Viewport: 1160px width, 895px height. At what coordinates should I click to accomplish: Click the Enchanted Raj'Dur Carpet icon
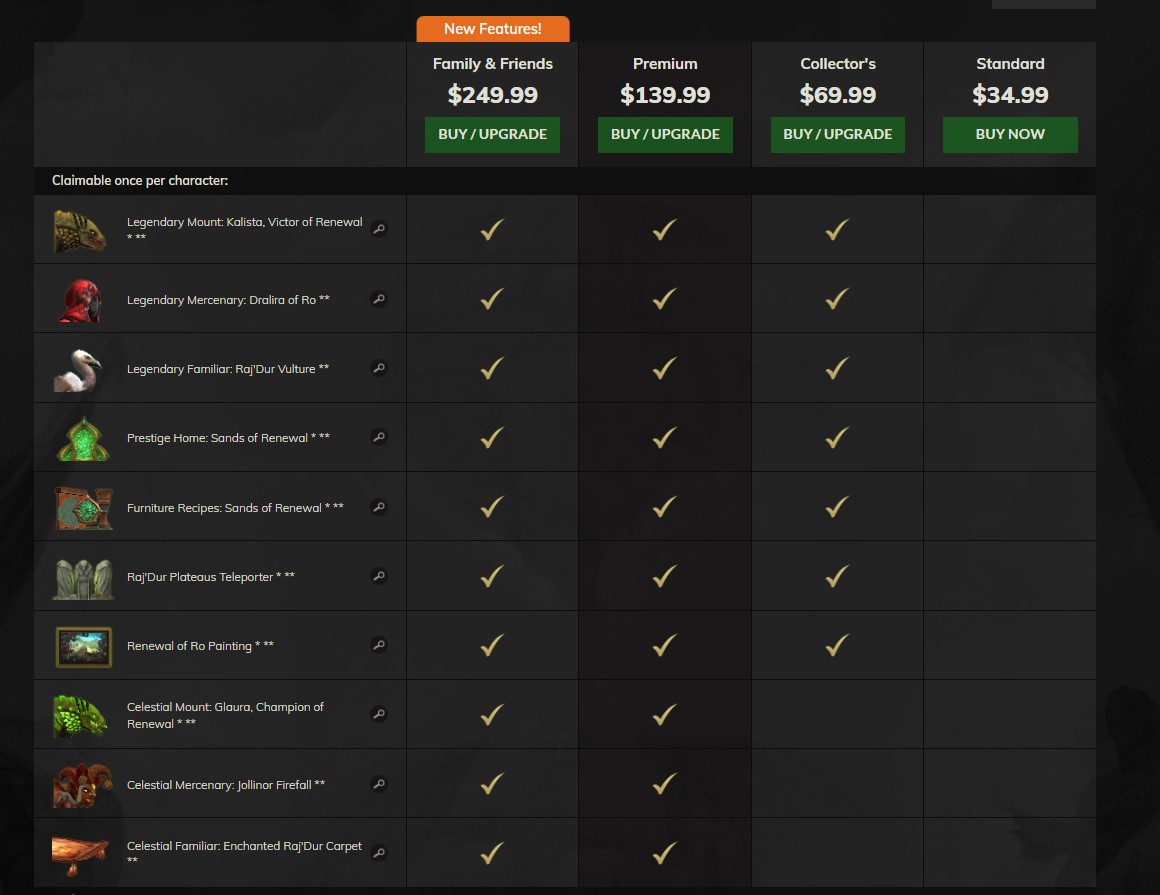(80, 854)
